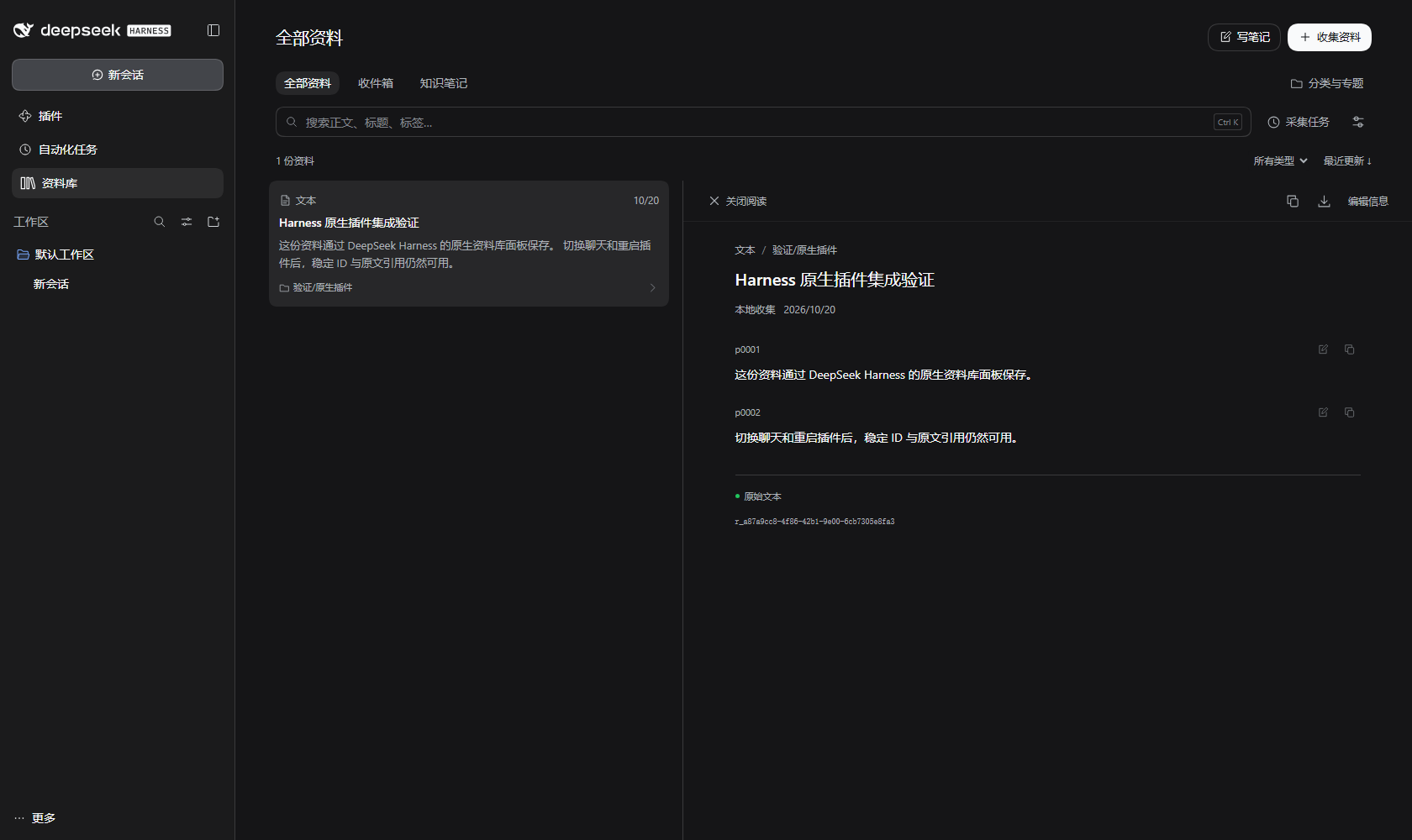The image size is (1412, 840).
Task: Open the card's chevron arrow
Action: [x=652, y=288]
